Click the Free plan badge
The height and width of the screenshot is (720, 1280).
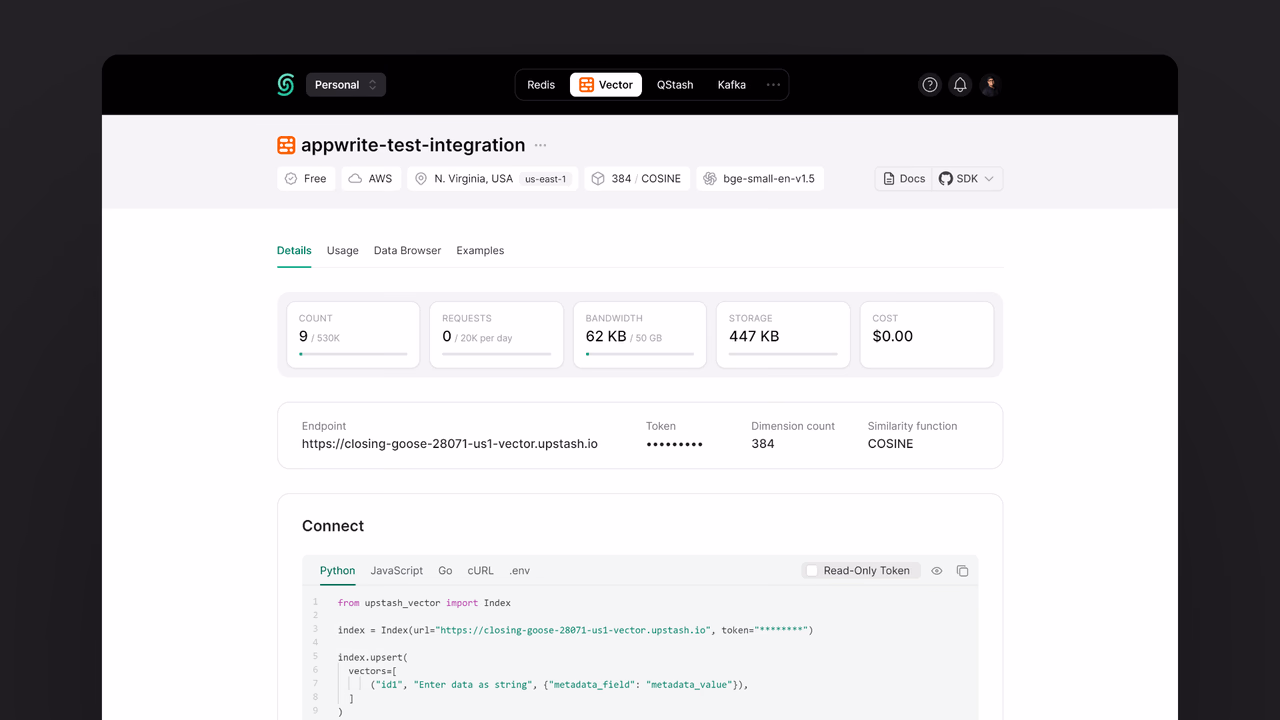(306, 179)
